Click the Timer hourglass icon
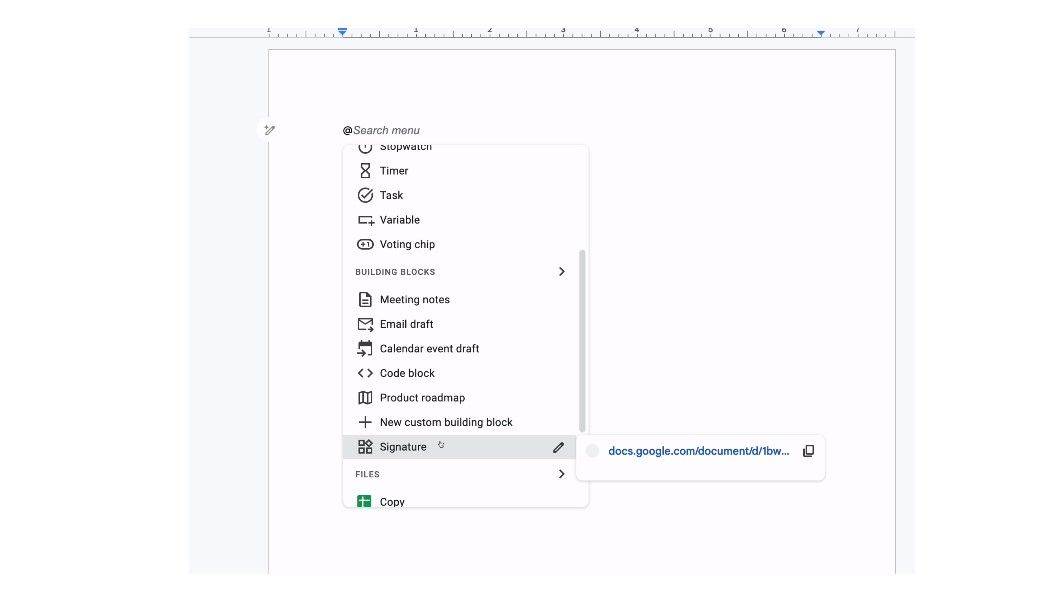The image size is (1043, 609). [x=366, y=170]
